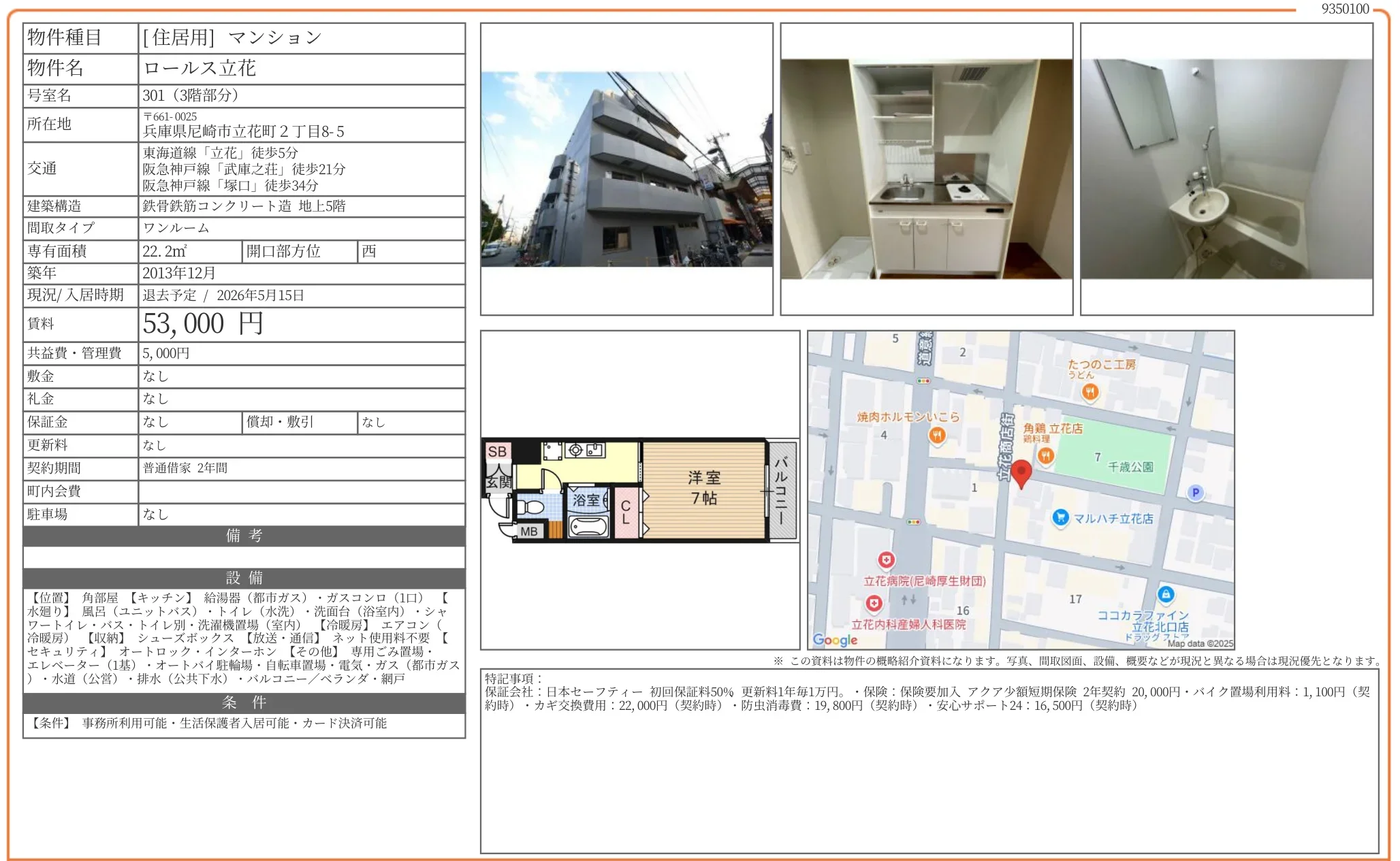The width and height of the screenshot is (1400, 861).
Task: Open the kitchen photo thumbnail
Action: point(926,169)
